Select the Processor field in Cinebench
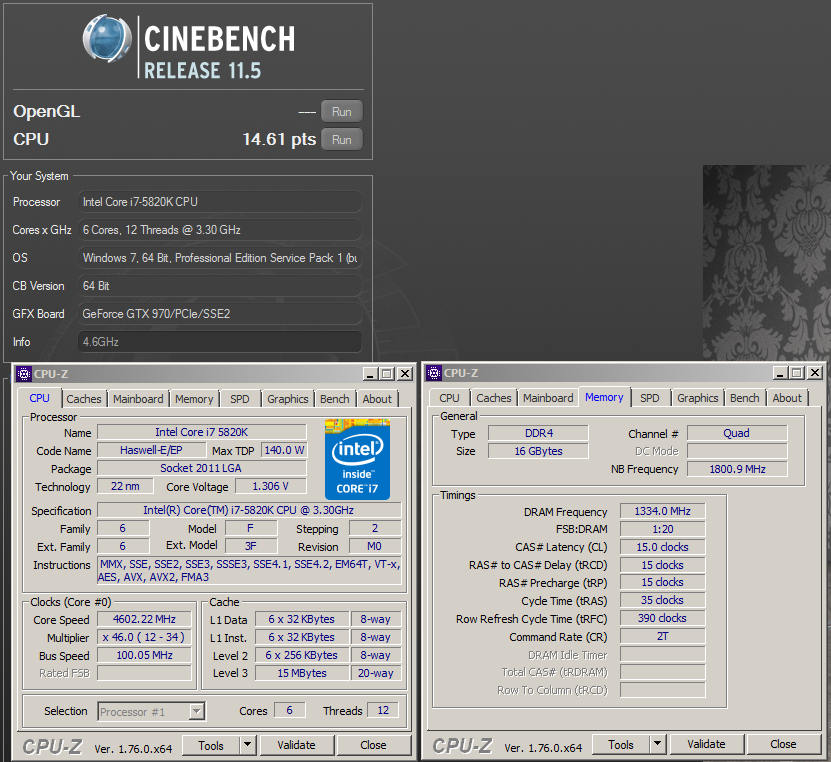This screenshot has width=831, height=762. 220,202
